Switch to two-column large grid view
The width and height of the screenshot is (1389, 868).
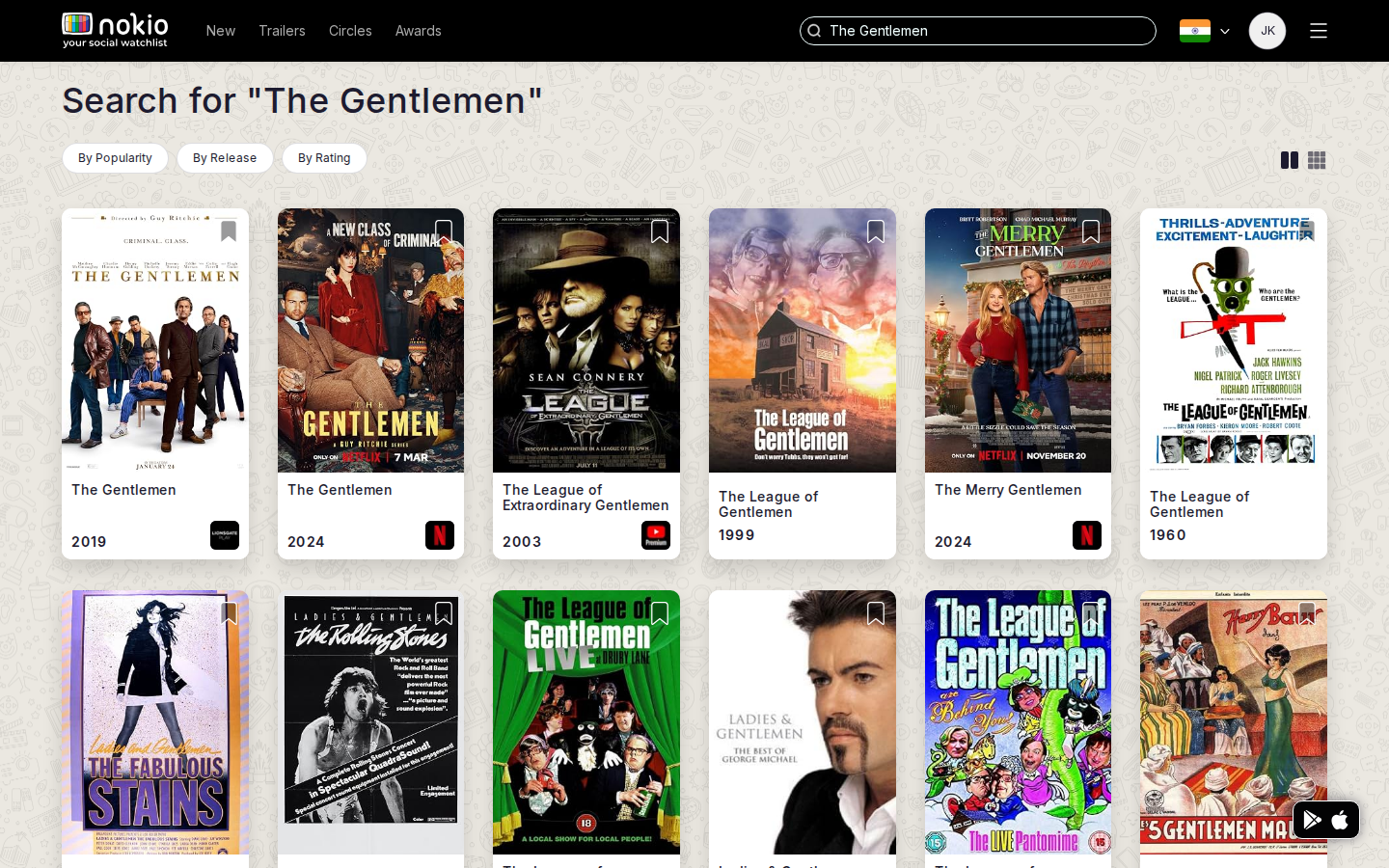[1290, 160]
